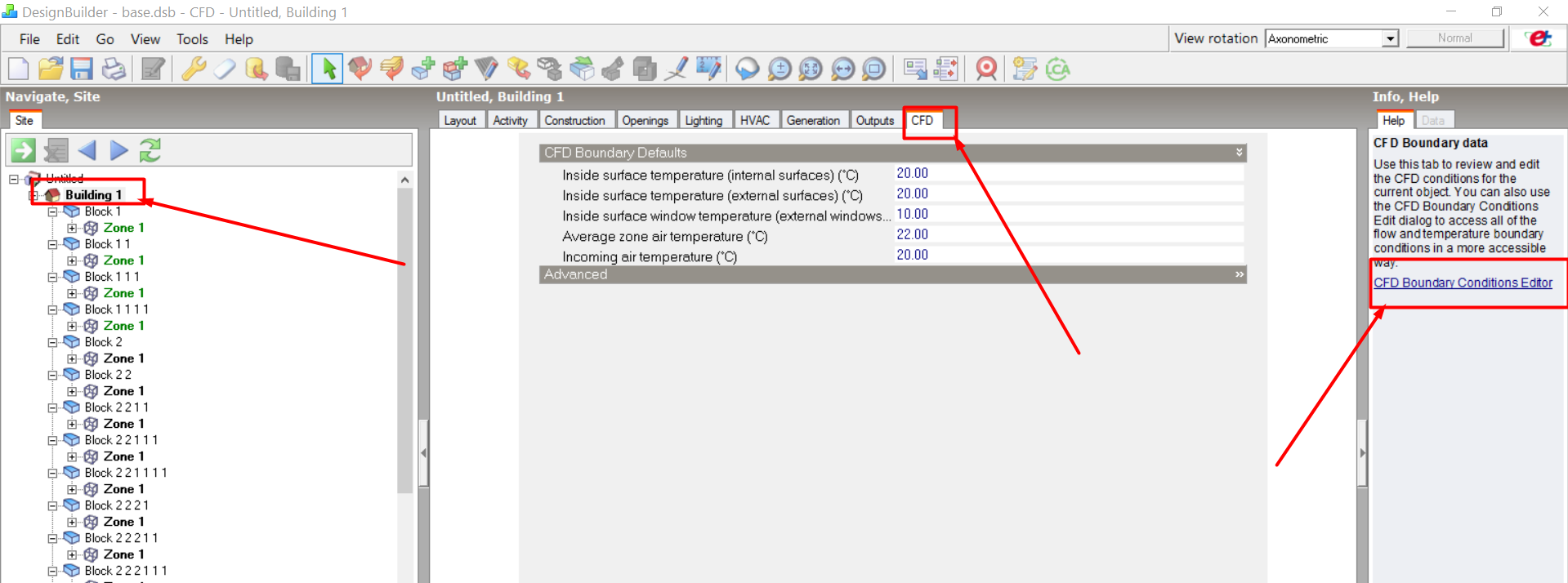Print using the printer toolbar icon
The width and height of the screenshot is (1568, 583).
114,69
